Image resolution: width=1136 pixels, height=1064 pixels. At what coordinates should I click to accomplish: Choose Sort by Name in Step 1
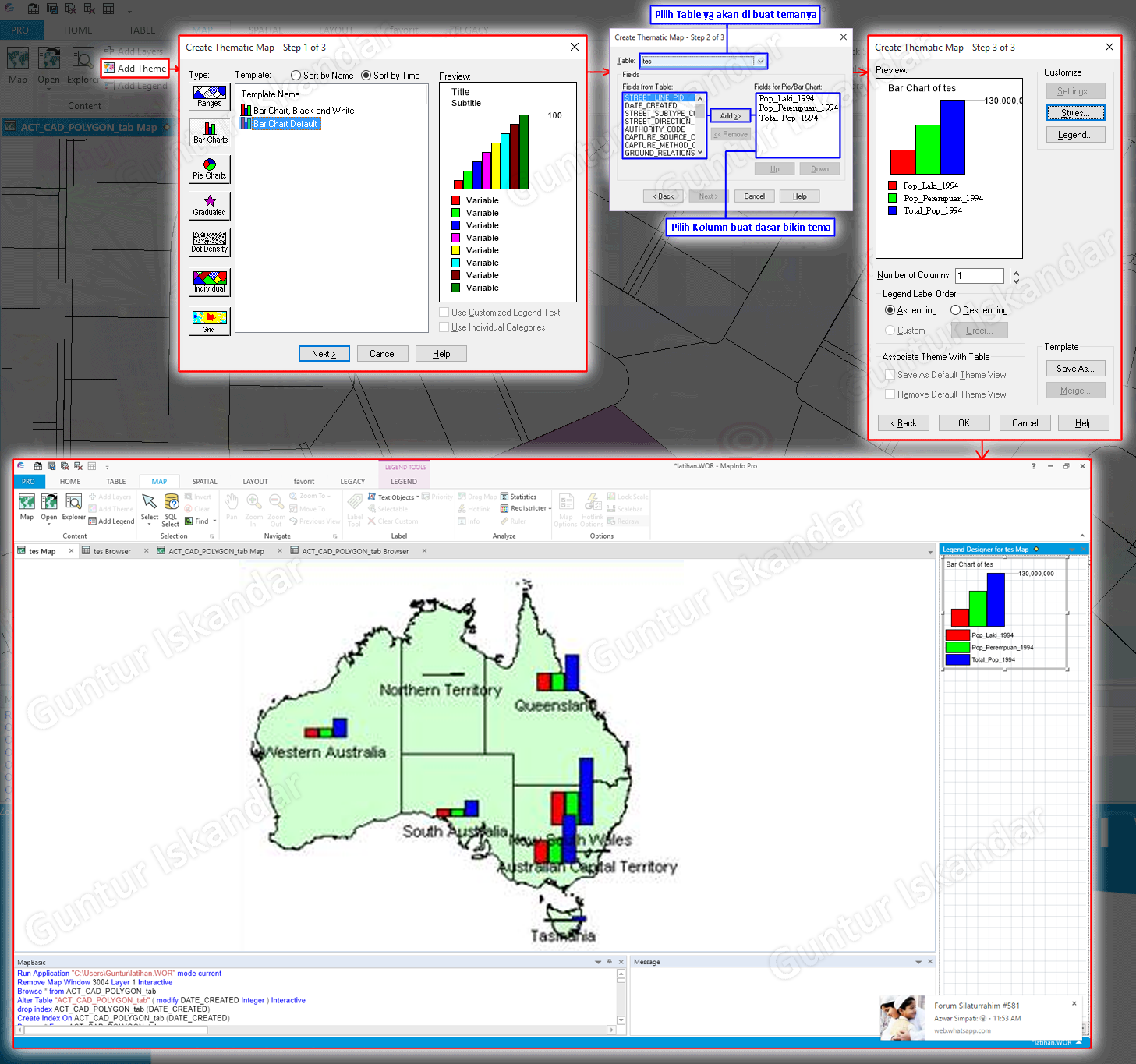(x=296, y=75)
